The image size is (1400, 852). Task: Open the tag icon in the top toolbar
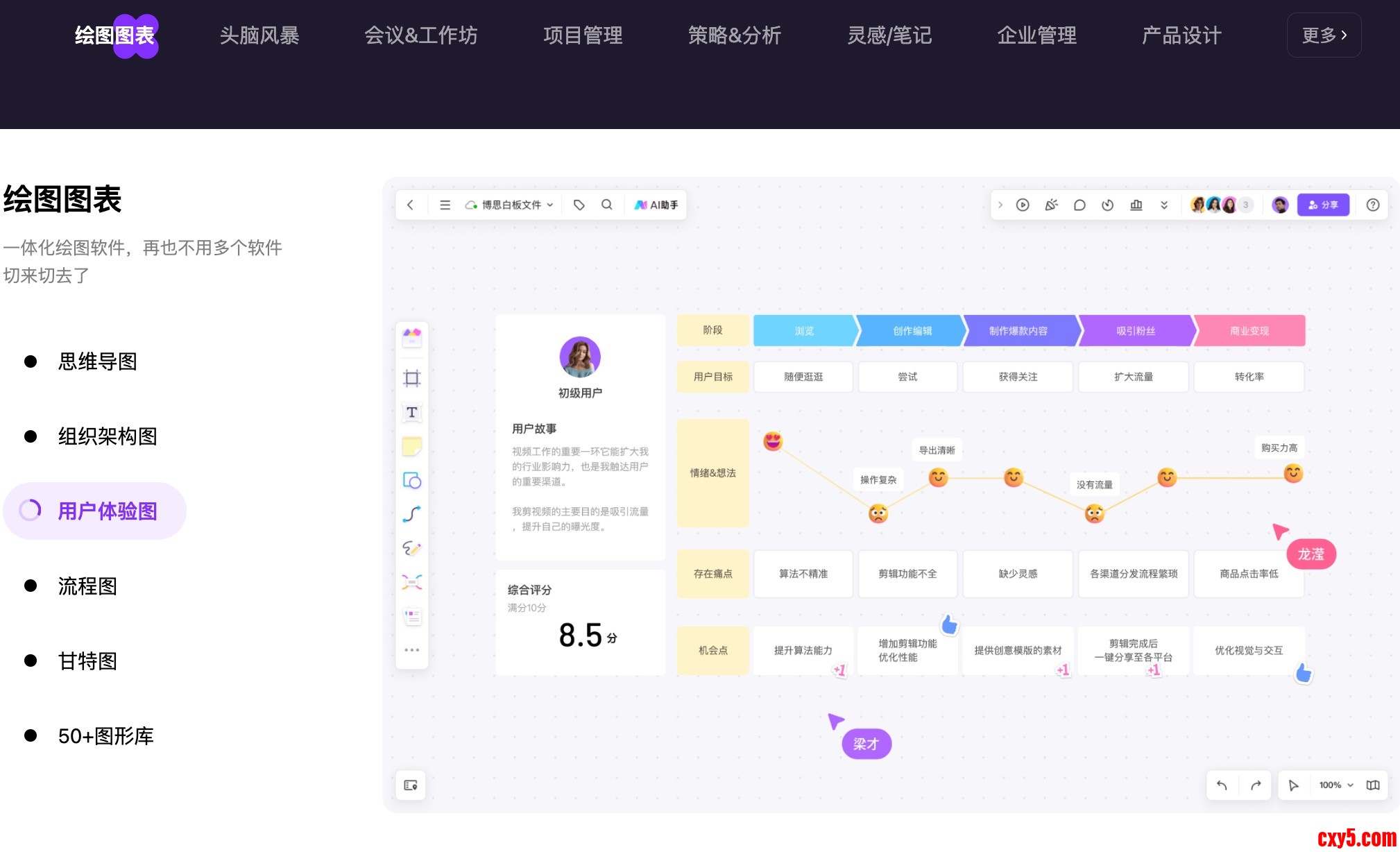(x=579, y=205)
